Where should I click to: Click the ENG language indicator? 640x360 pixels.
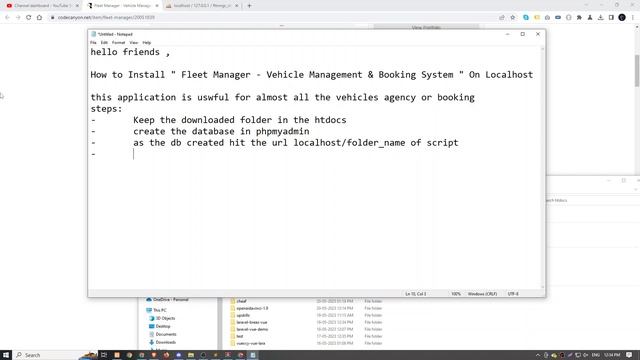[x=596, y=355]
